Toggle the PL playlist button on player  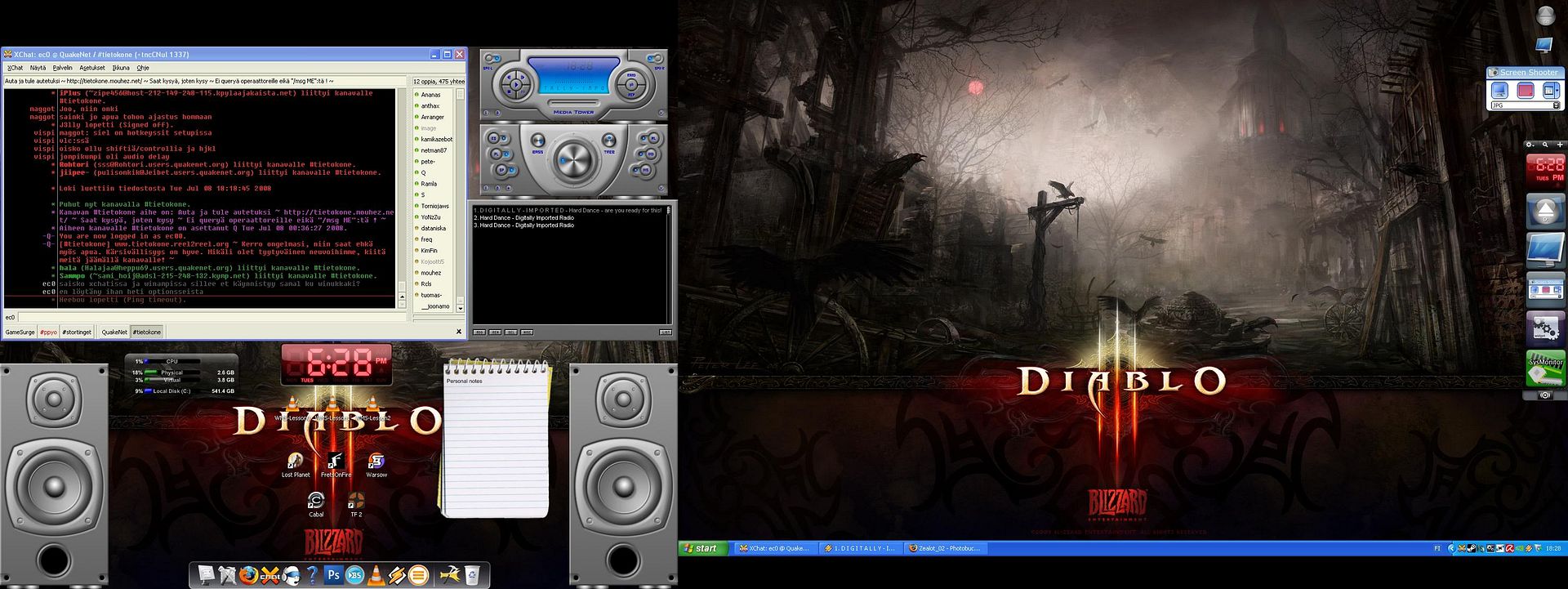[495, 154]
